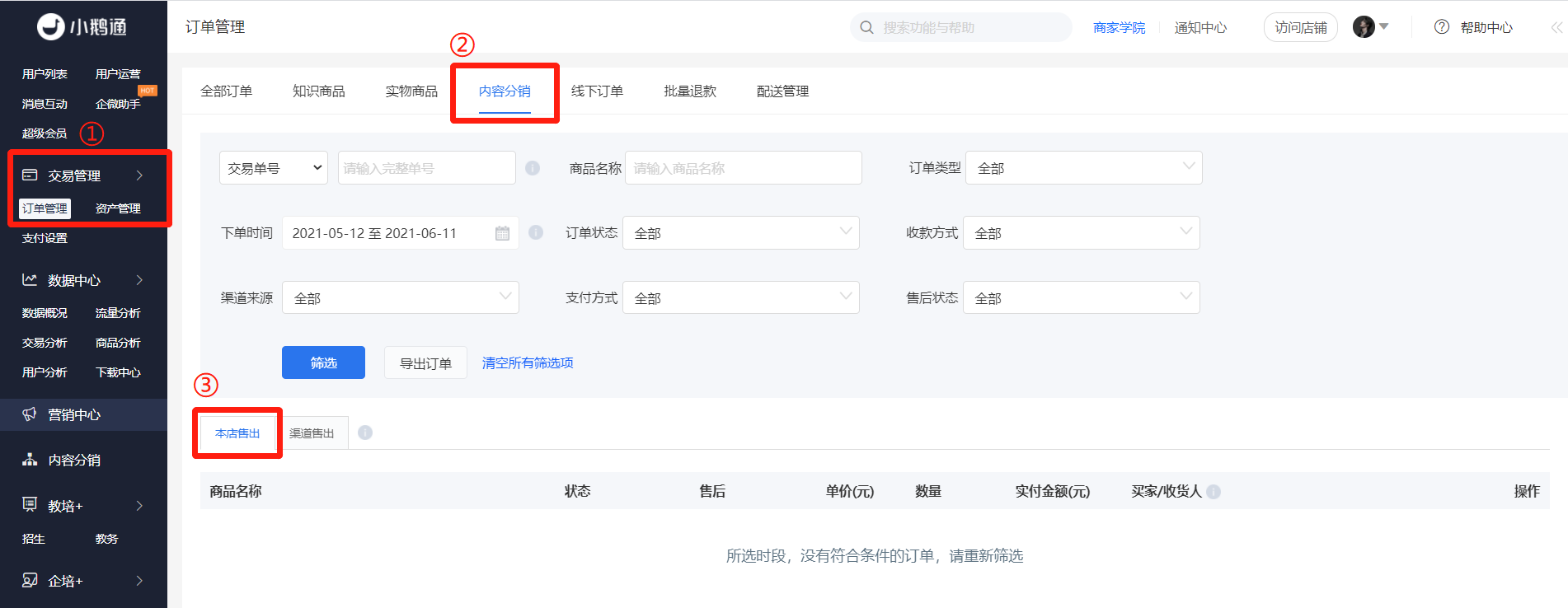
Task: Click the 导出订单 button
Action: tap(425, 362)
